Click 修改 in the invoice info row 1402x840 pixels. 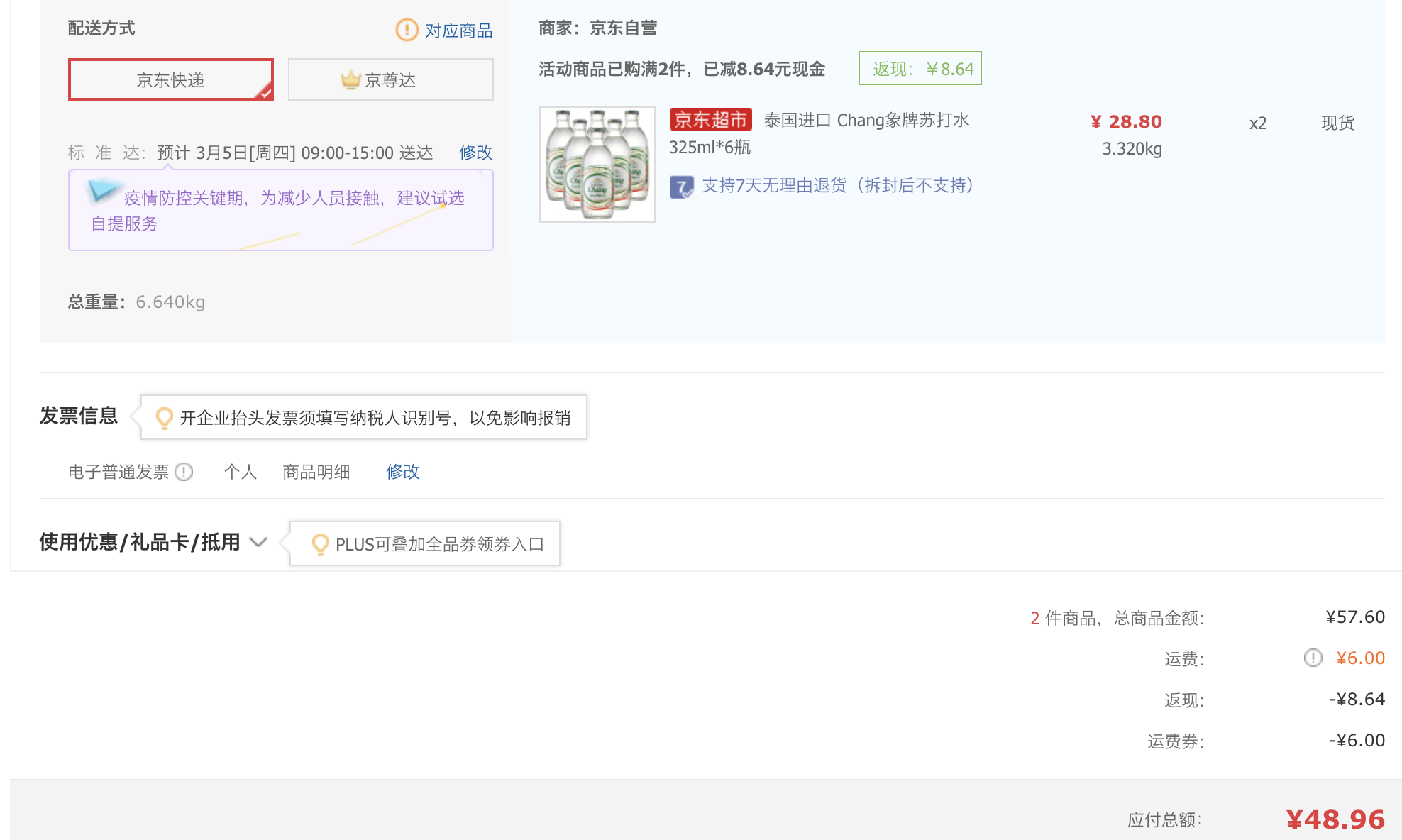pos(402,472)
